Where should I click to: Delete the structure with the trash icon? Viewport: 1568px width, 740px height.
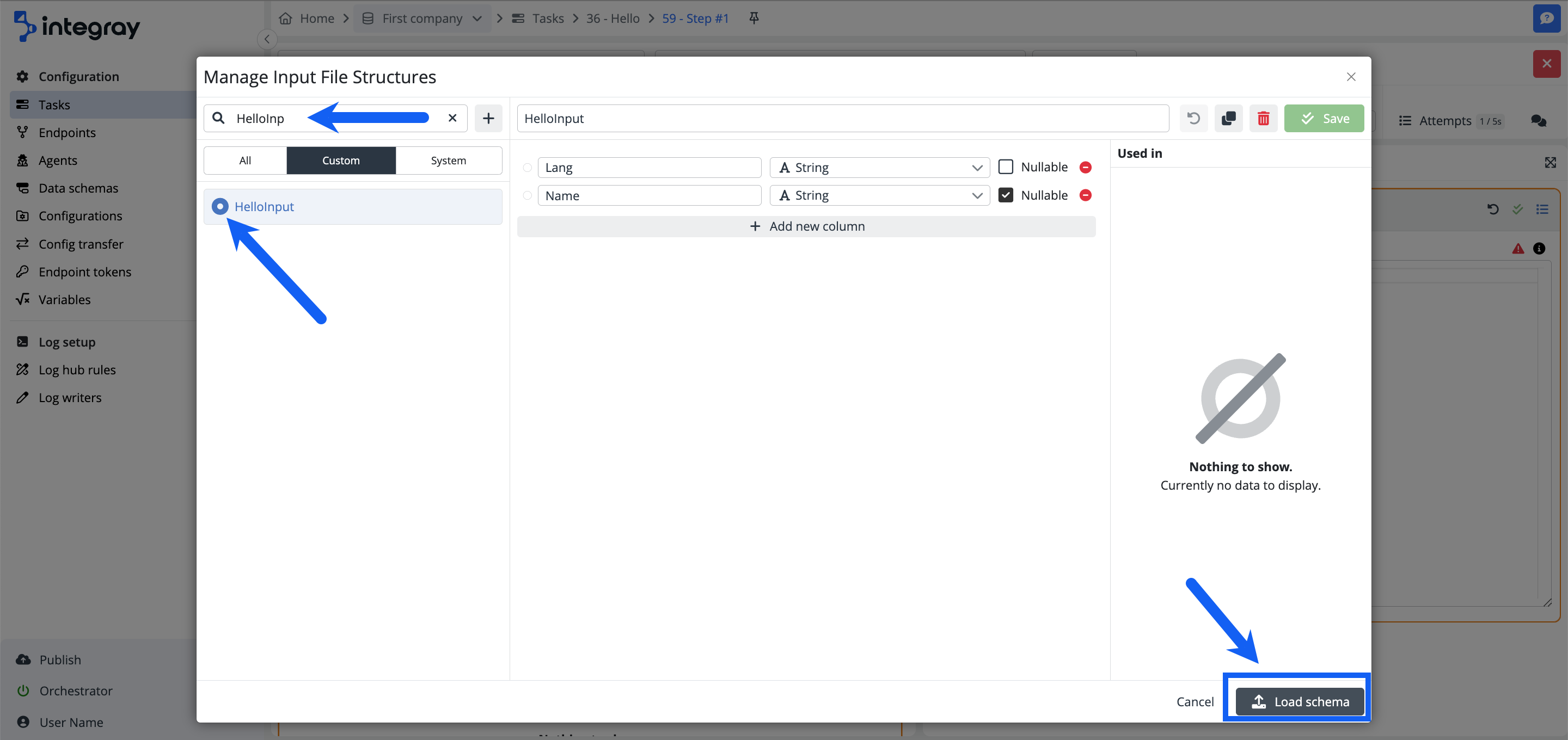[1264, 118]
